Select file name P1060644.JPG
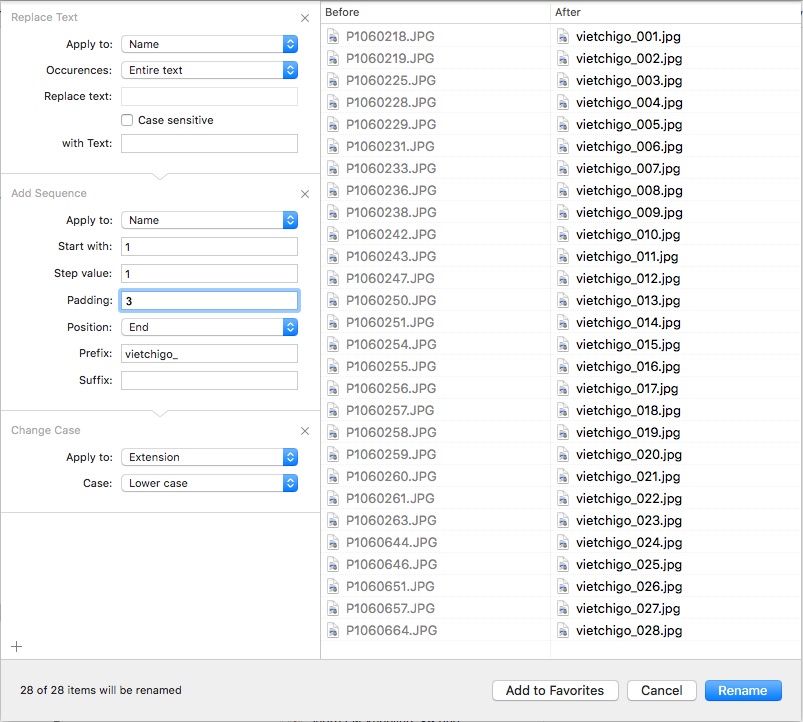 point(392,543)
